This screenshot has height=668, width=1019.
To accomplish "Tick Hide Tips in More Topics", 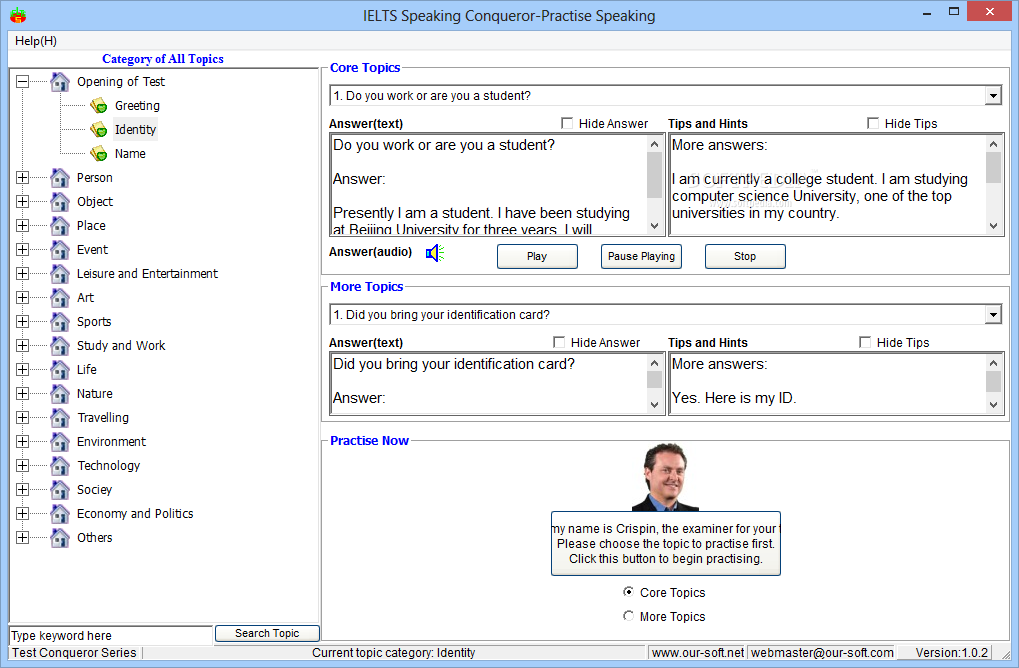I will pos(865,342).
